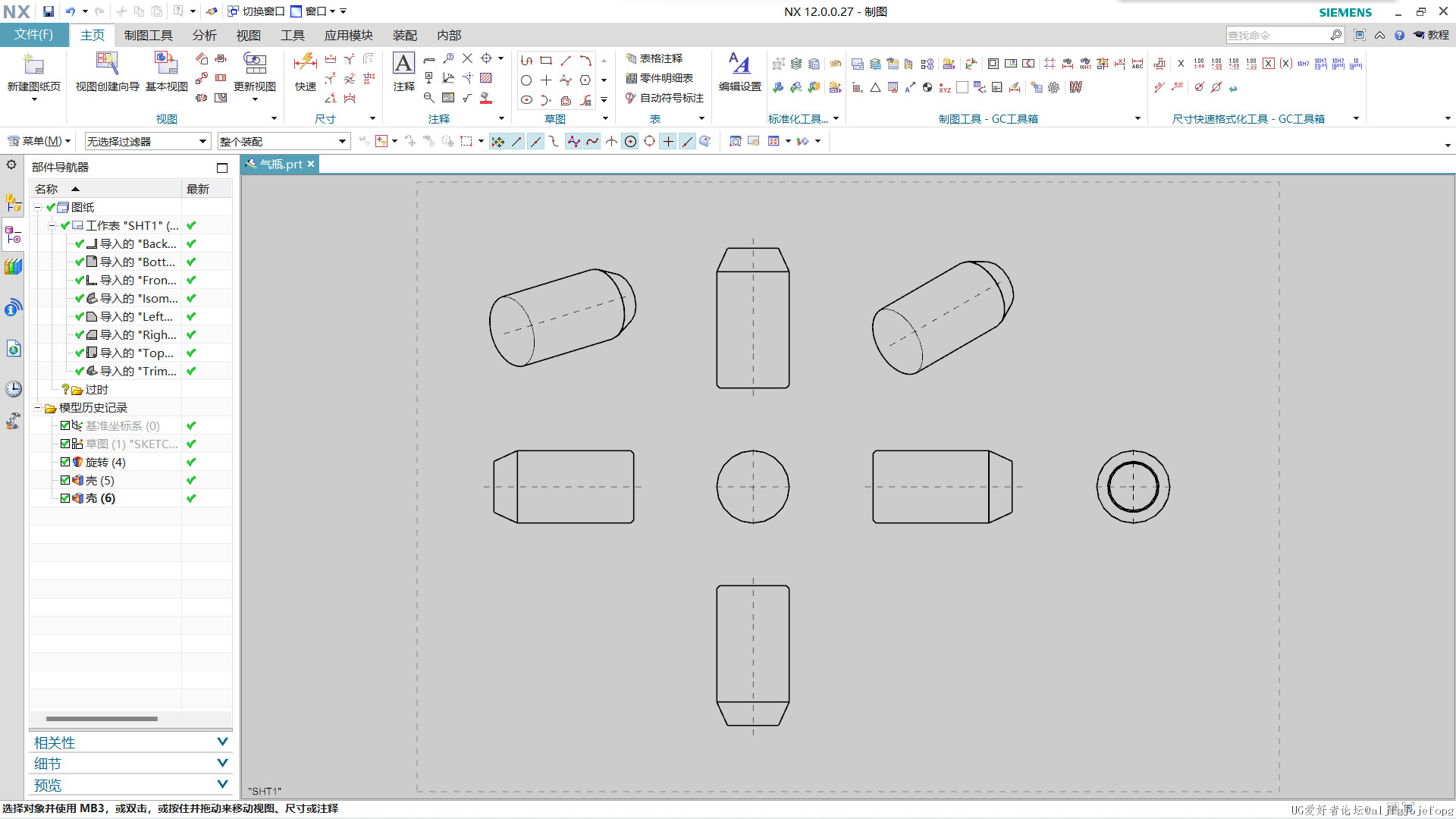The width and height of the screenshot is (1456, 819).
Task: Toggle checkbox for 旋转 (4) feature
Action: point(65,462)
